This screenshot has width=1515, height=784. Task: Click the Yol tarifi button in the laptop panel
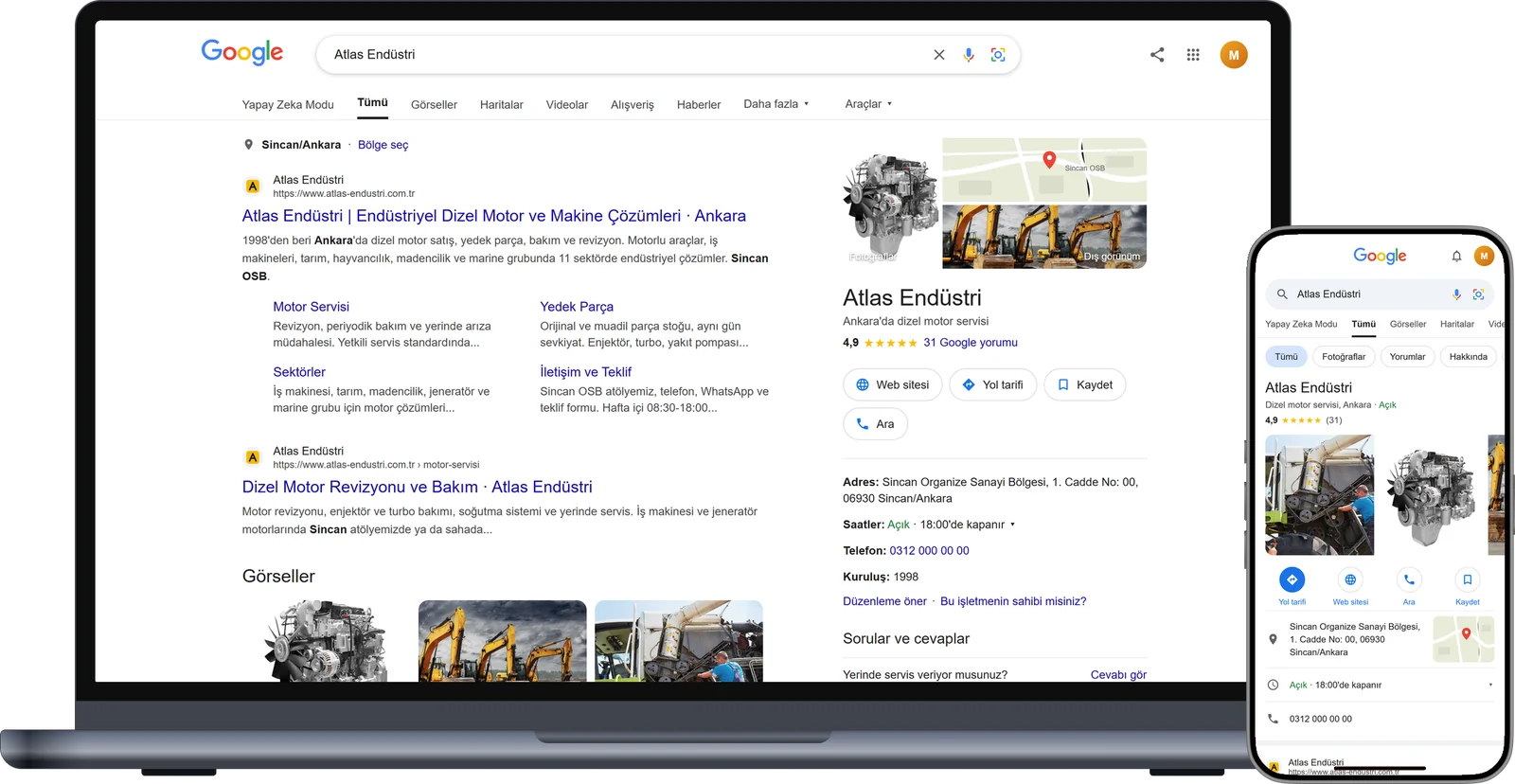click(x=993, y=385)
